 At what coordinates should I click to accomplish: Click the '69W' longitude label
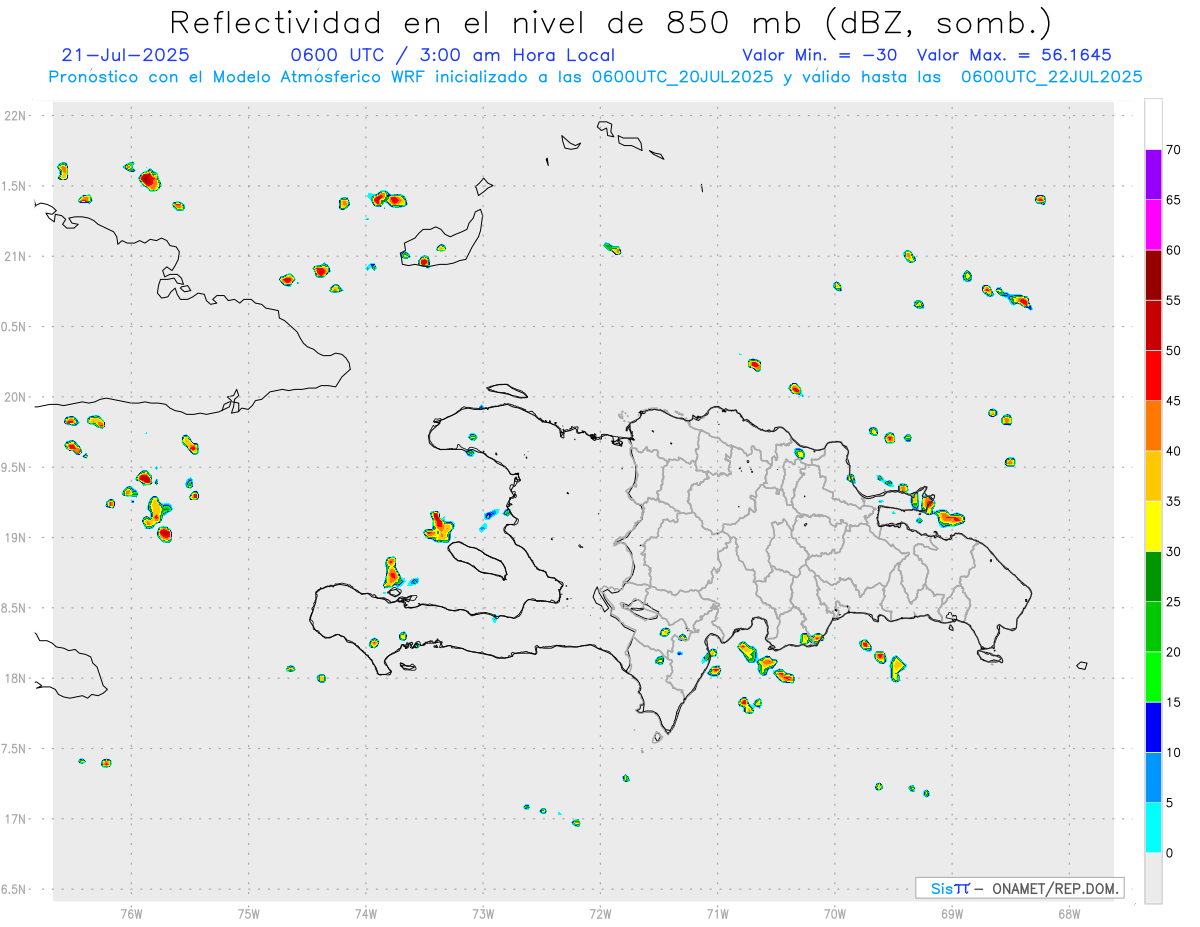pos(952,912)
